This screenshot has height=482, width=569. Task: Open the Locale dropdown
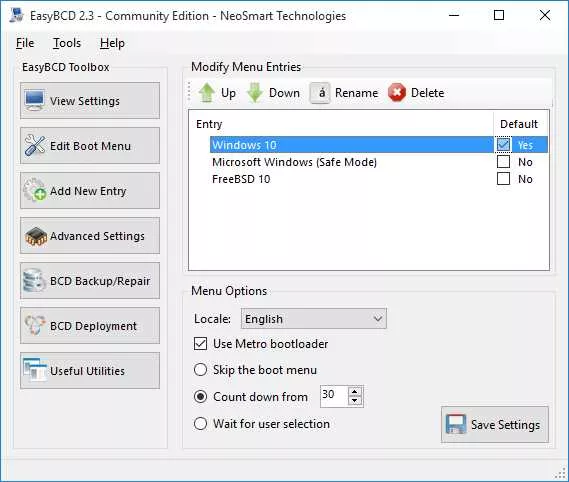pos(314,319)
